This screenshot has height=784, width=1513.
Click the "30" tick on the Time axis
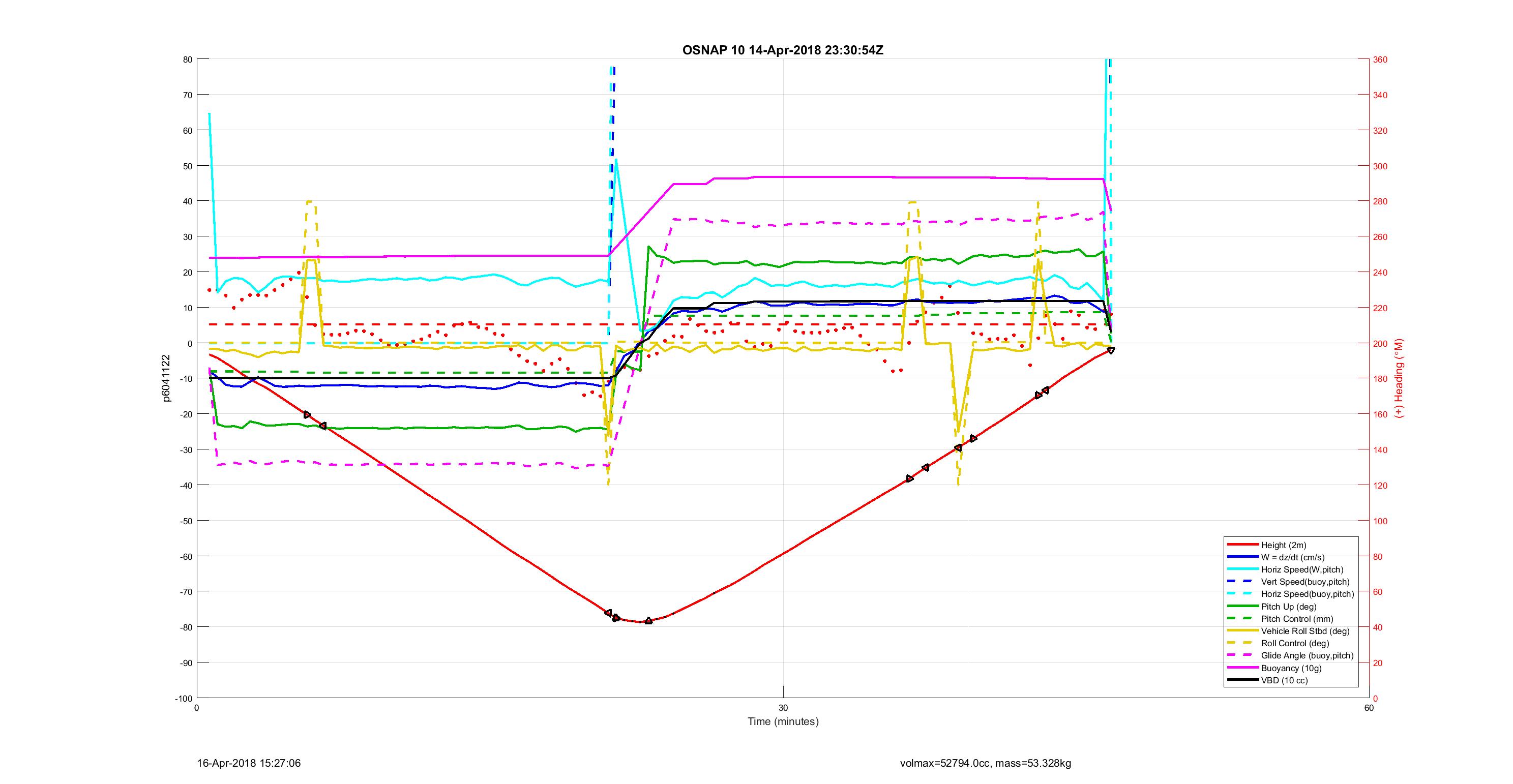click(x=783, y=708)
